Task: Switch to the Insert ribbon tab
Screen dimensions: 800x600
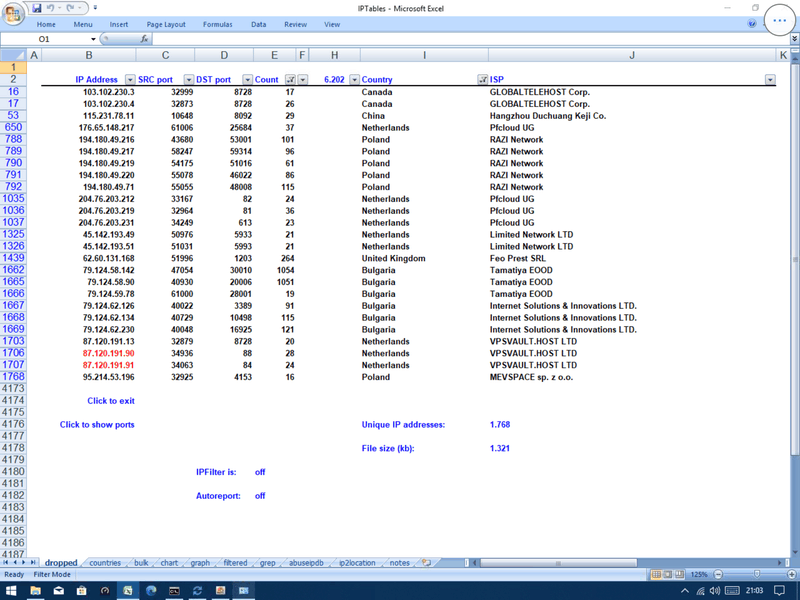Action: click(119, 24)
